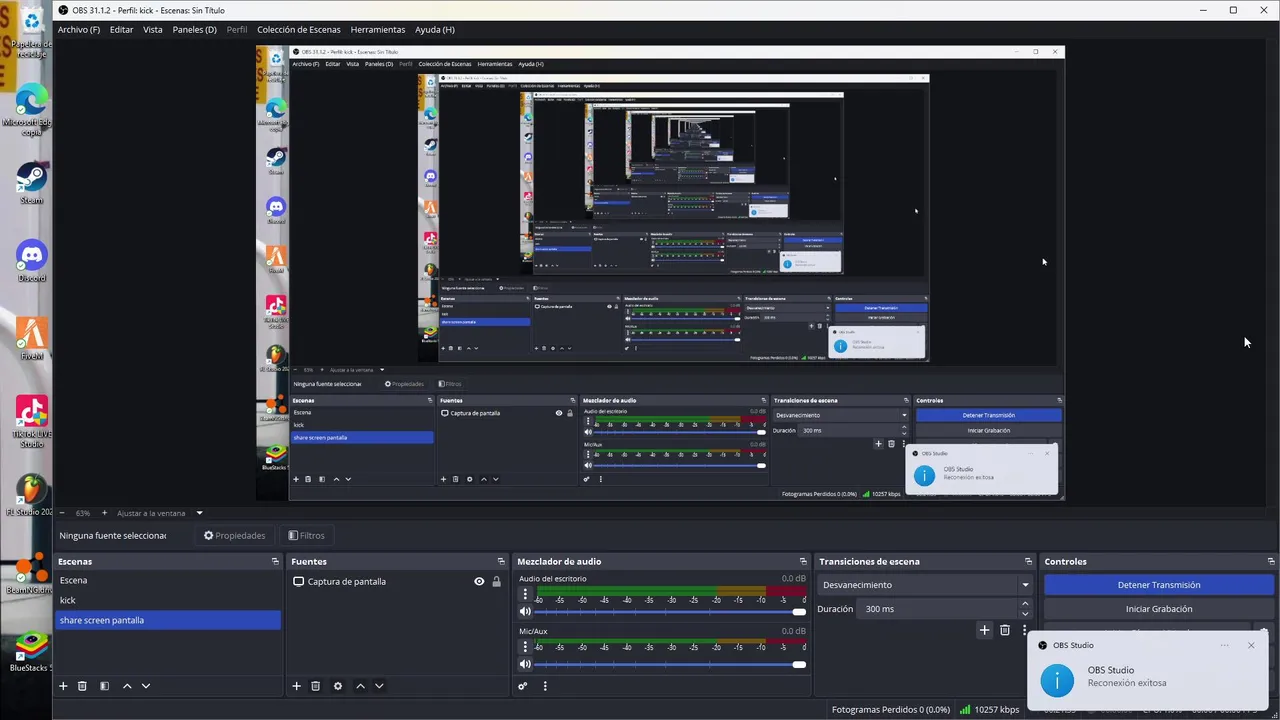Screen dimensions: 1280x720
Task: Zoom in the preview with the plus icon
Action: click(x=104, y=513)
